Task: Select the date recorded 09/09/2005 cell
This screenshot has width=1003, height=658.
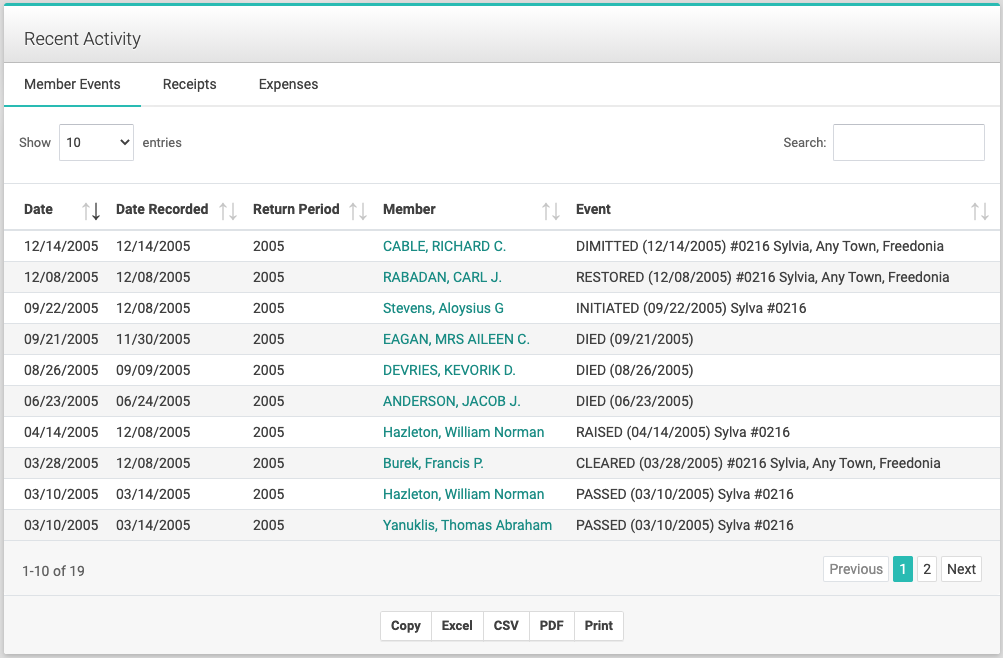Action: [x=153, y=370]
